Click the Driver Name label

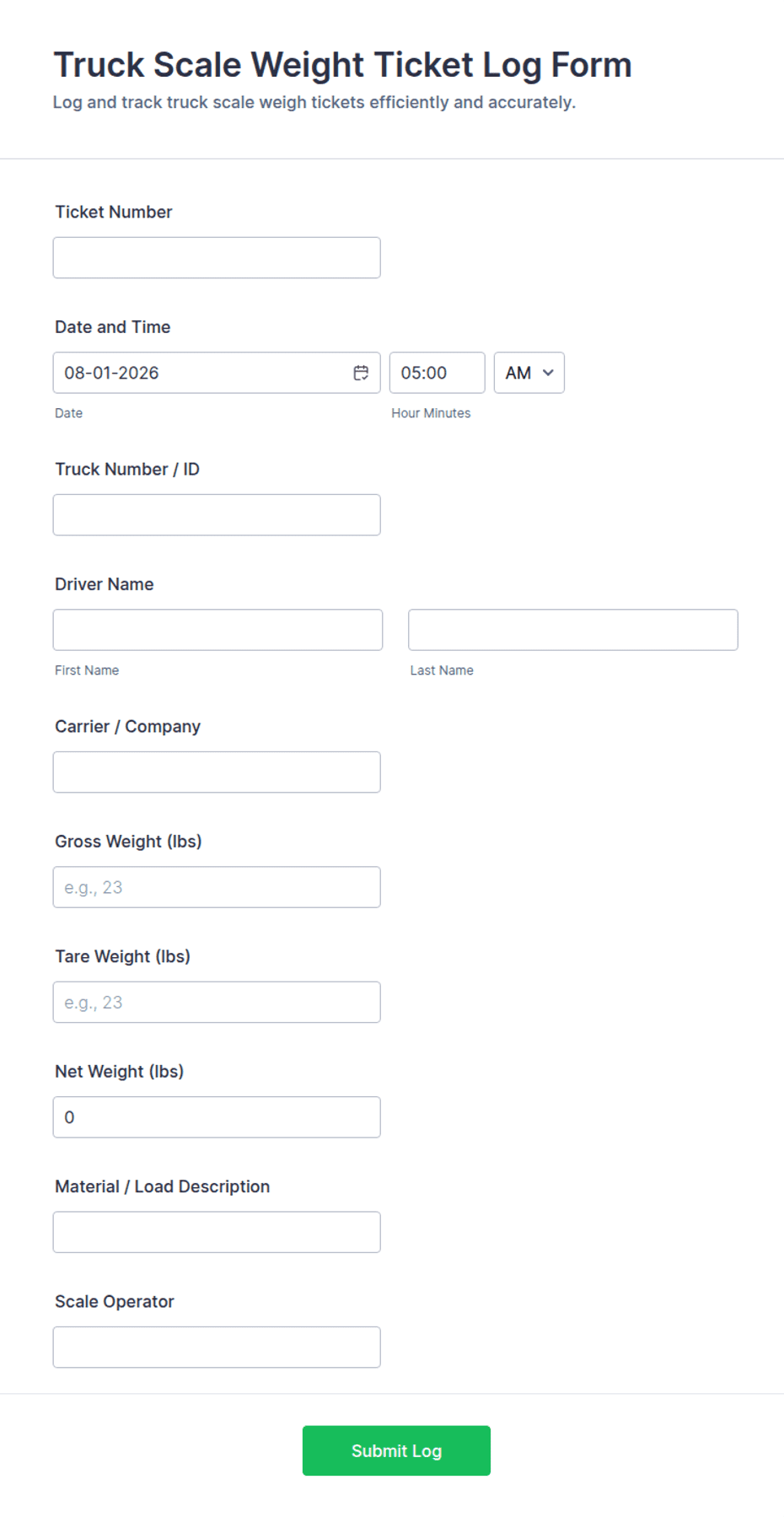tap(105, 584)
